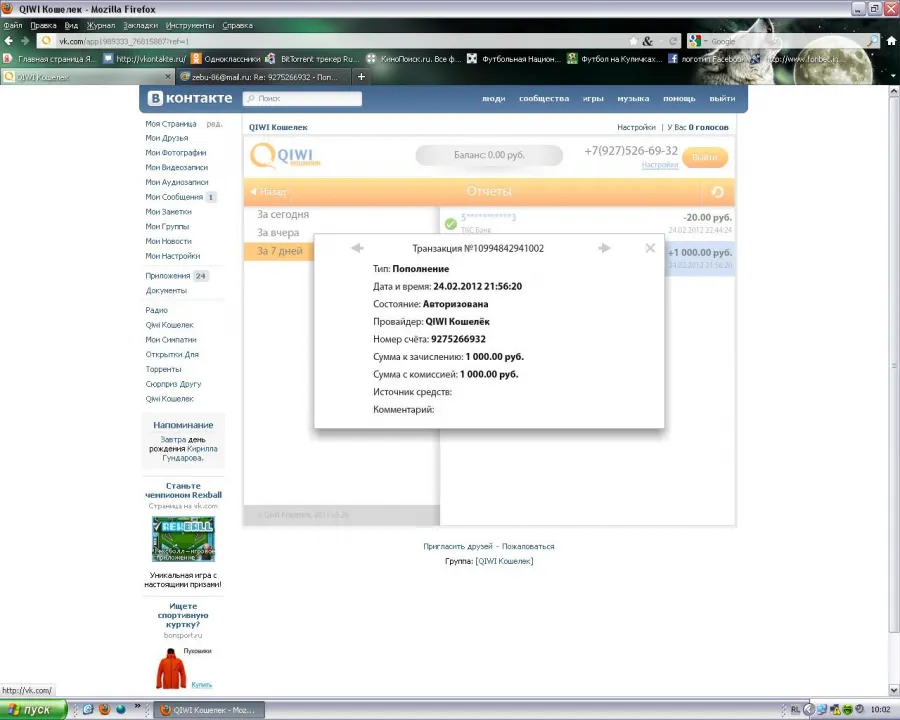Click the Купить link in the jacket ad
This screenshot has width=900, height=720.
(201, 684)
